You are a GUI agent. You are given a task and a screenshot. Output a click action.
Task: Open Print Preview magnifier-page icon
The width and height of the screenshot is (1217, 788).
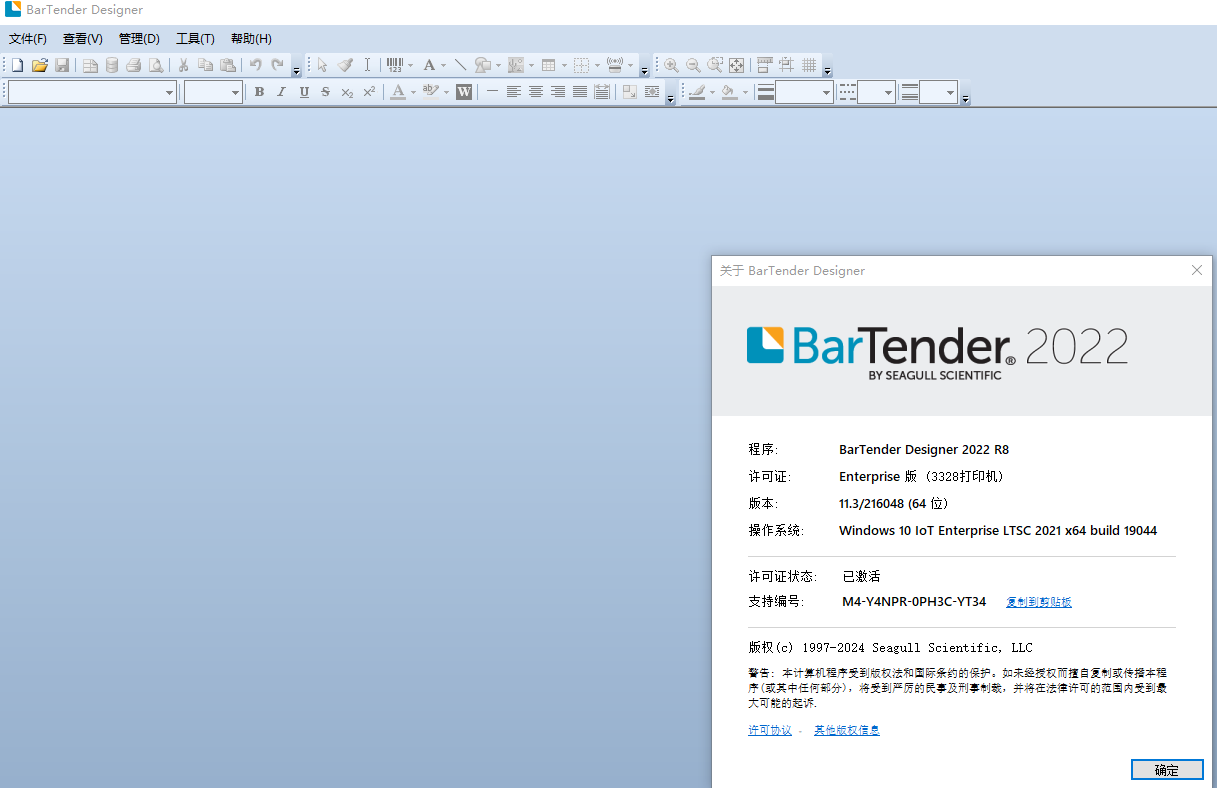[x=156, y=65]
